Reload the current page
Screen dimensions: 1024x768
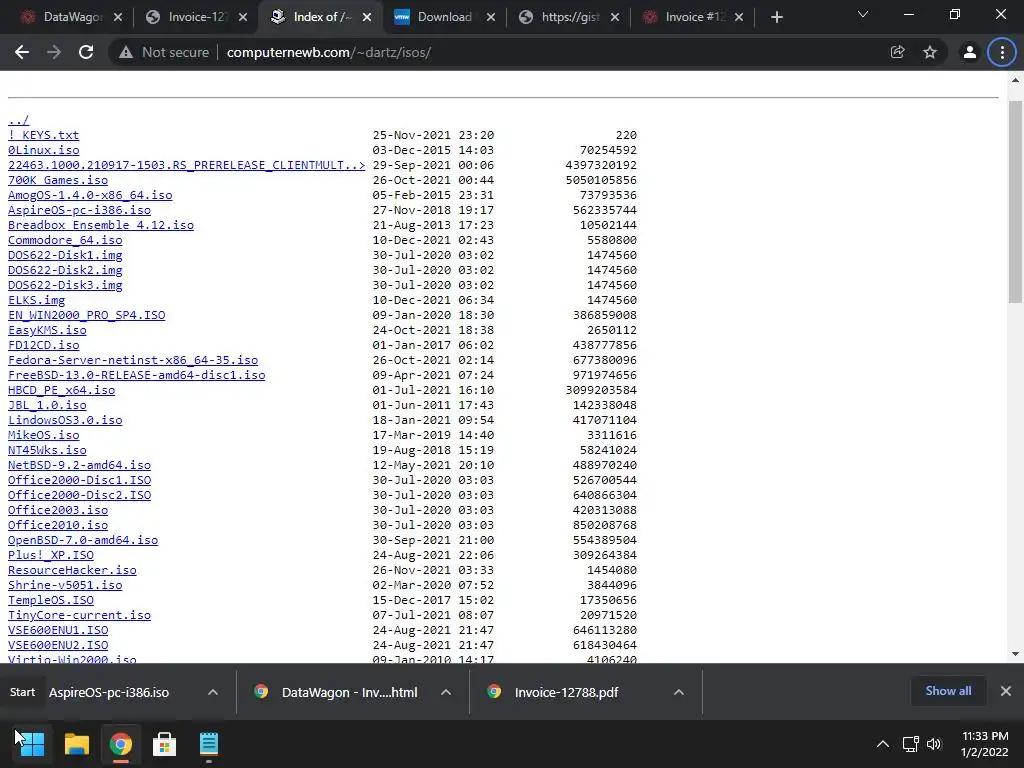pos(86,52)
